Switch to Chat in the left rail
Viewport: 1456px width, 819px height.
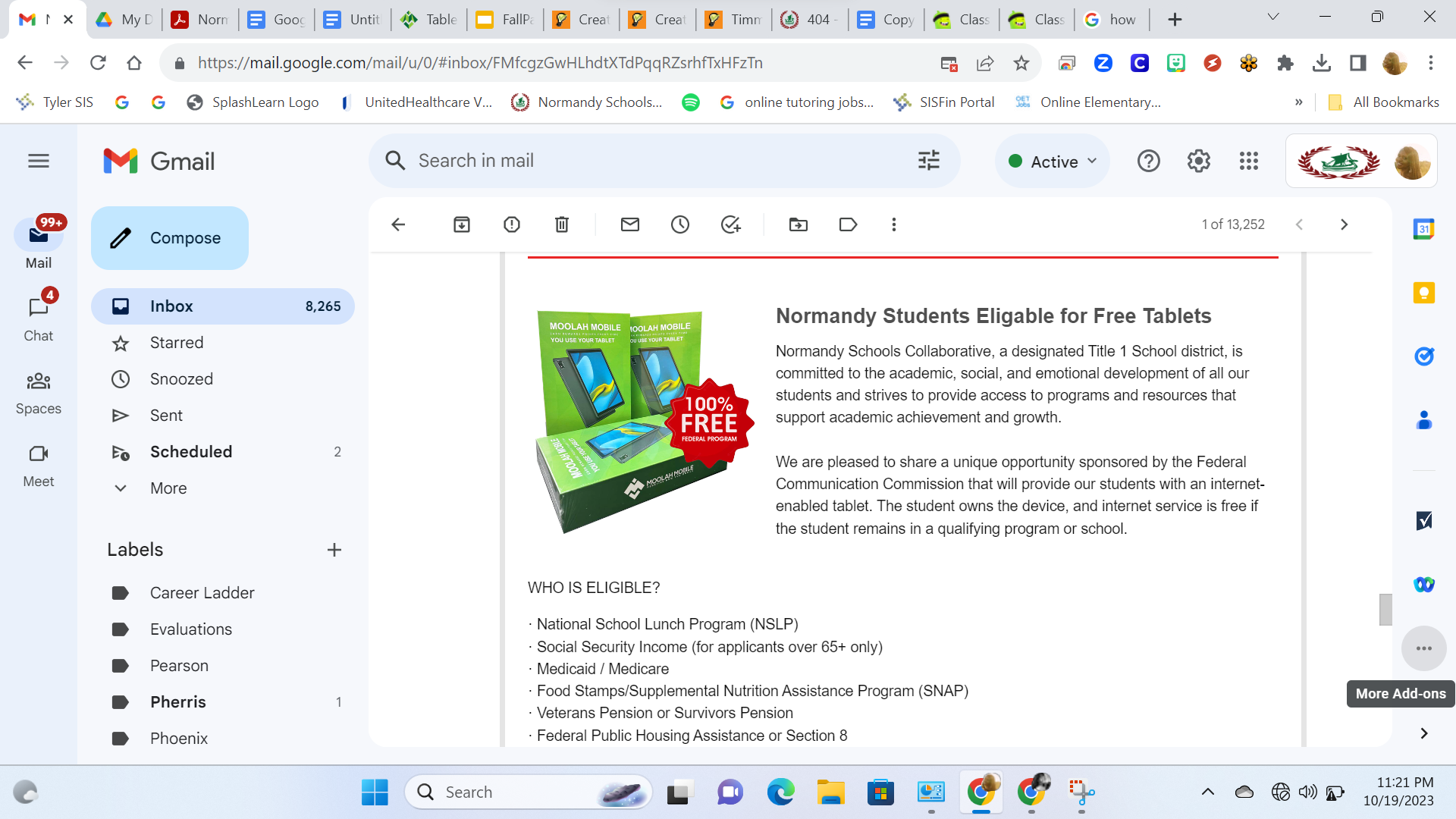39,318
